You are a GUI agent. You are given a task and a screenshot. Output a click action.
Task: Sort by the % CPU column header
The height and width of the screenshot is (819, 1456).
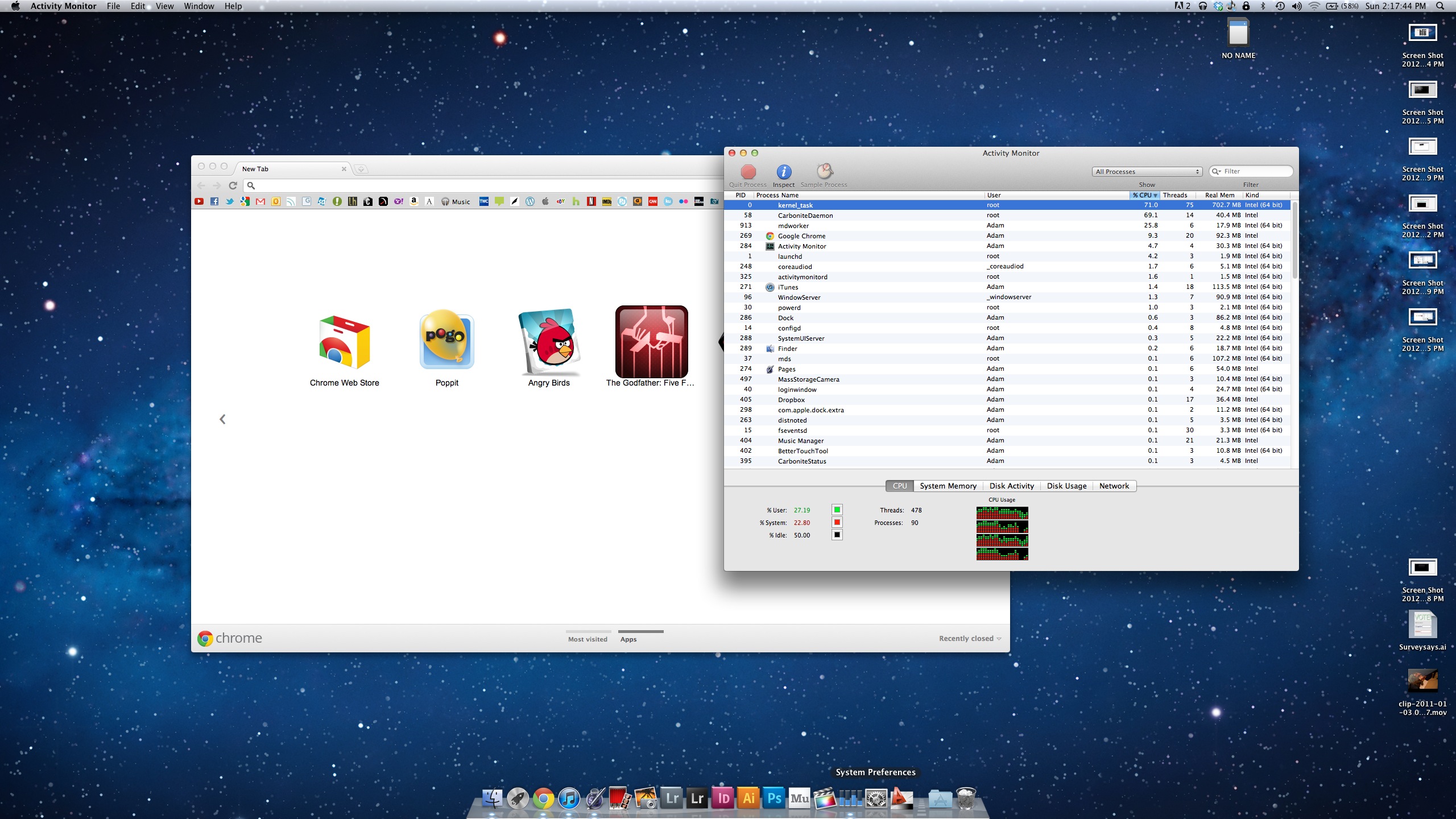1144,195
